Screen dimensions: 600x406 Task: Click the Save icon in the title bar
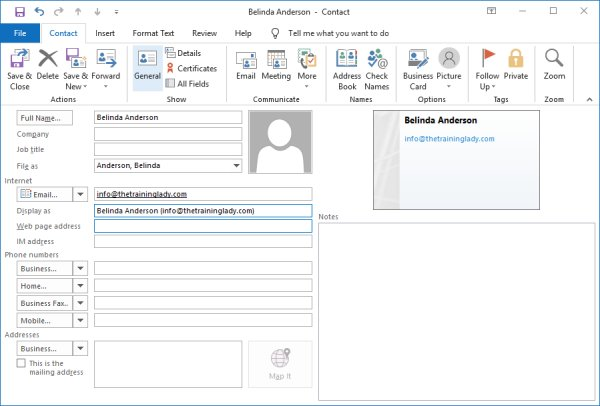tap(20, 12)
